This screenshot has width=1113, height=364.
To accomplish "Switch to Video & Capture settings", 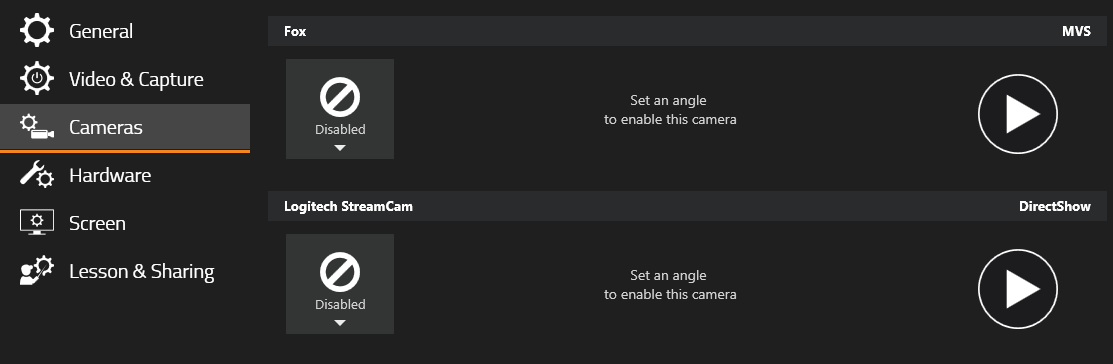I will (x=125, y=79).
